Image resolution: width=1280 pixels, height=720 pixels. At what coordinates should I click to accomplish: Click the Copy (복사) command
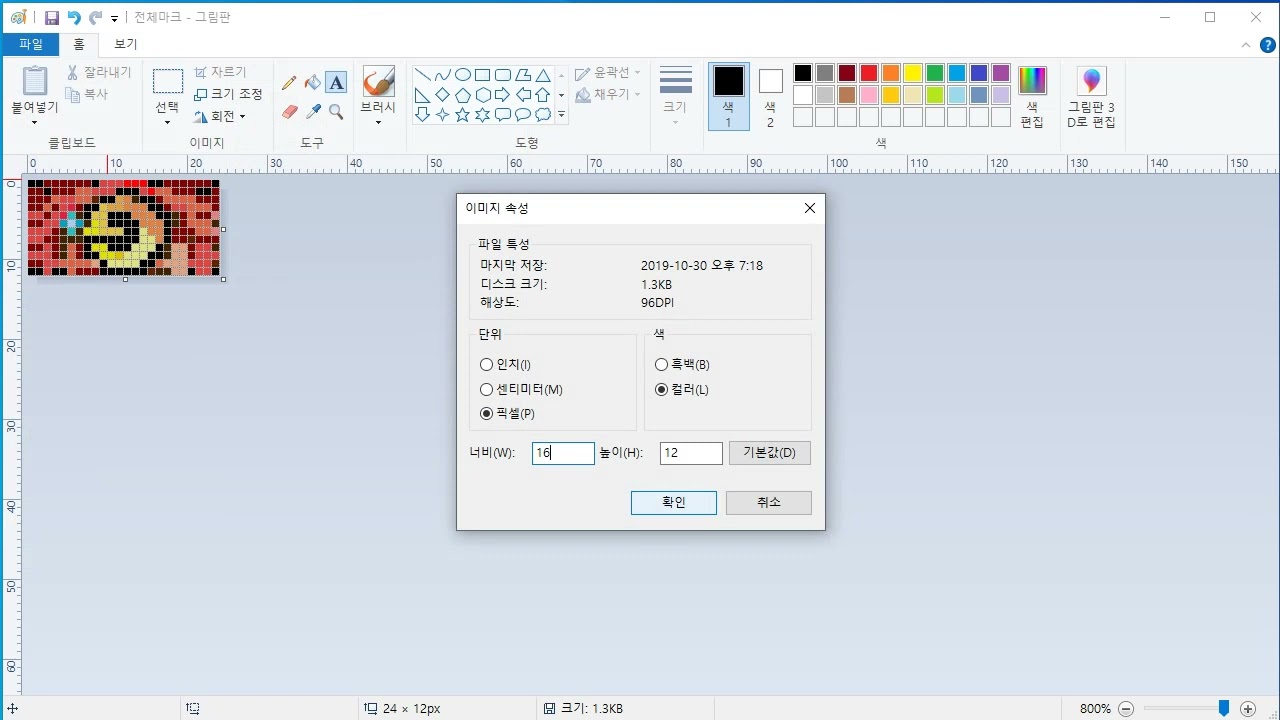tap(87, 94)
